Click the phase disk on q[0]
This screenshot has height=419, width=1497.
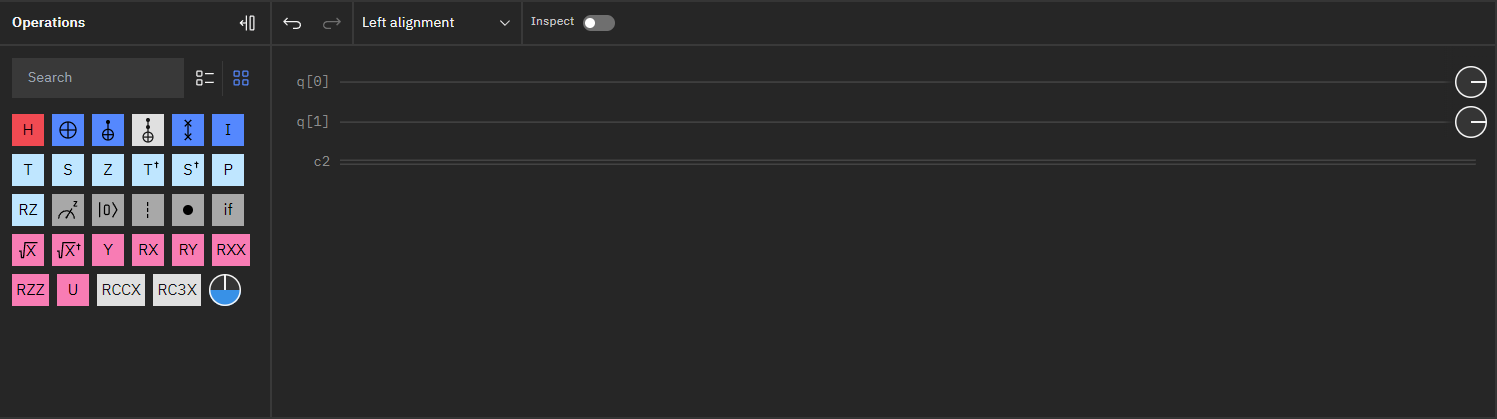click(x=1471, y=82)
